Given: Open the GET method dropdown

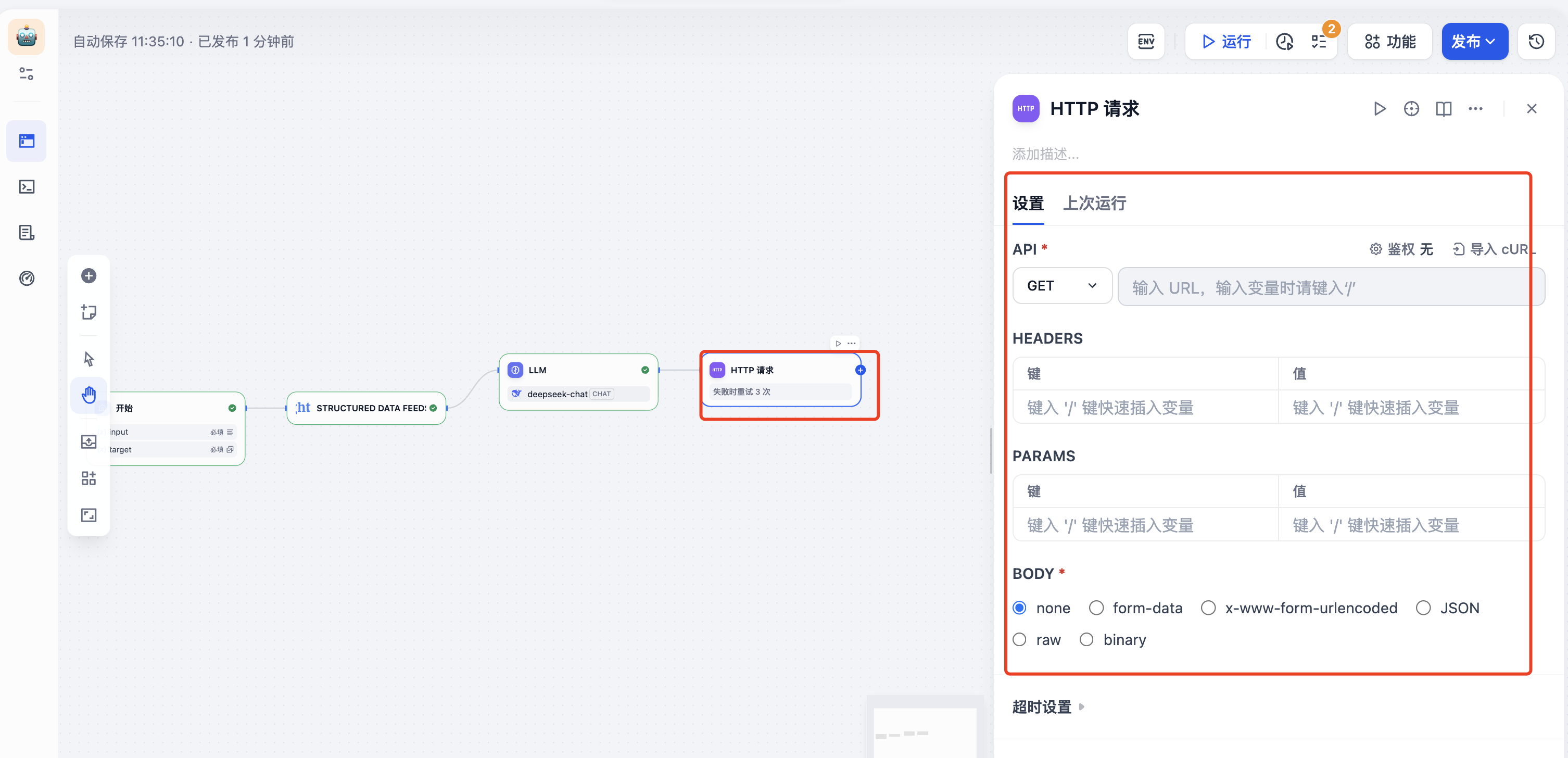Looking at the screenshot, I should pos(1061,285).
